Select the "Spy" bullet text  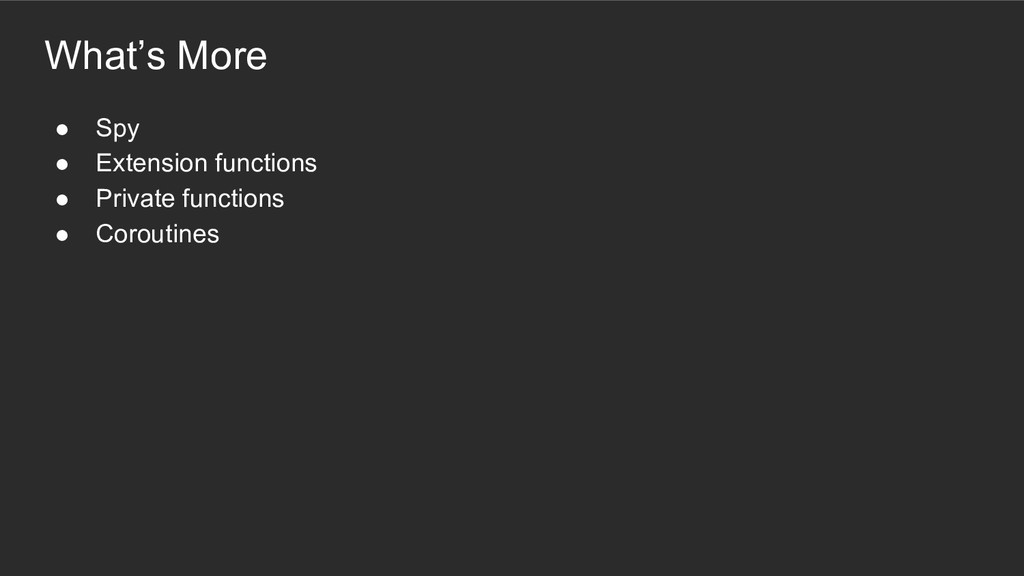(x=117, y=129)
